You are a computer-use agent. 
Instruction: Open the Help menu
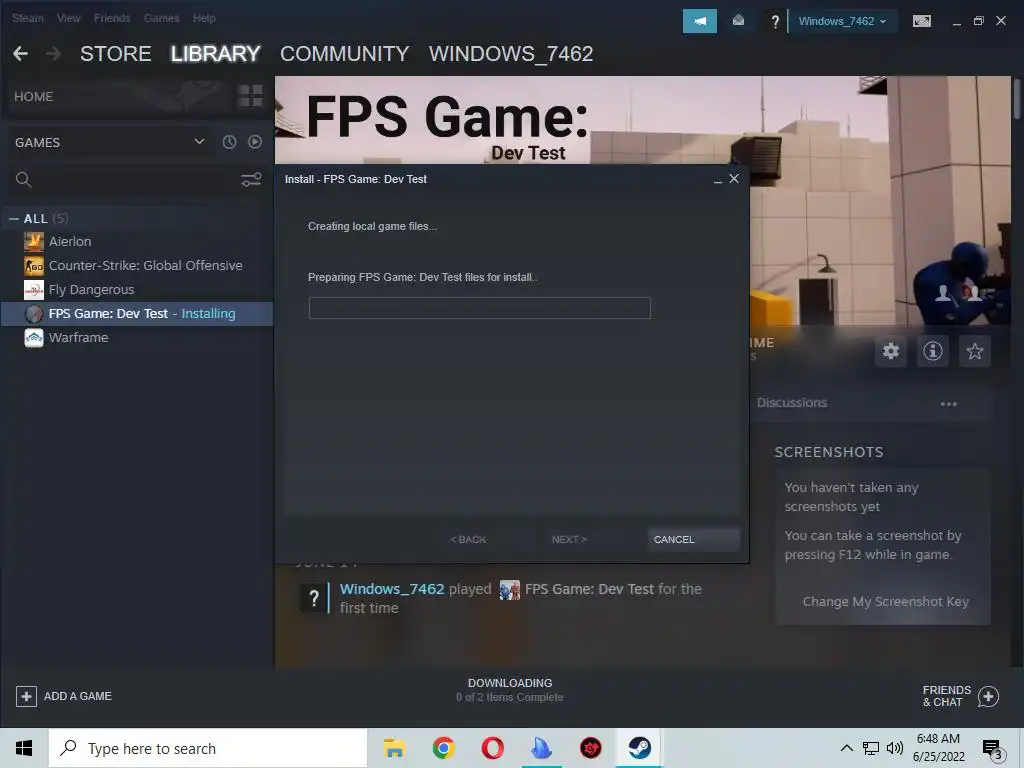(x=204, y=18)
